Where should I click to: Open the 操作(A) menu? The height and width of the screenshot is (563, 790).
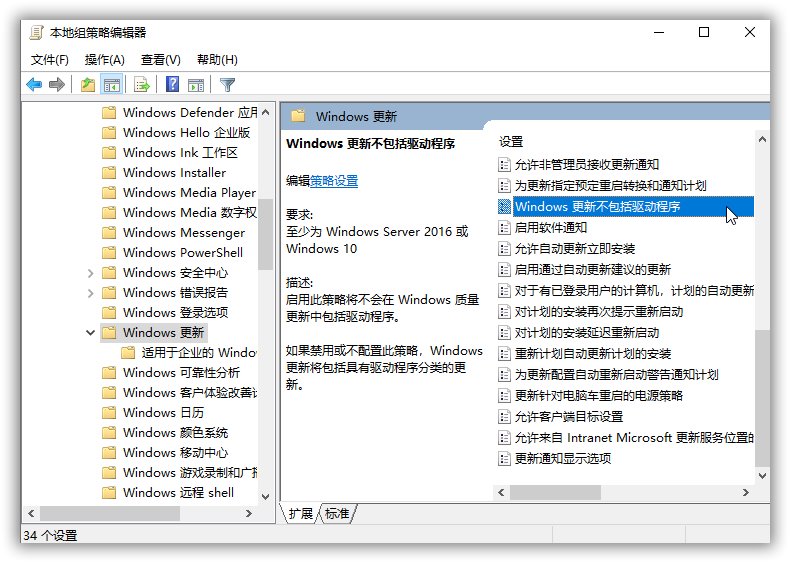(104, 60)
